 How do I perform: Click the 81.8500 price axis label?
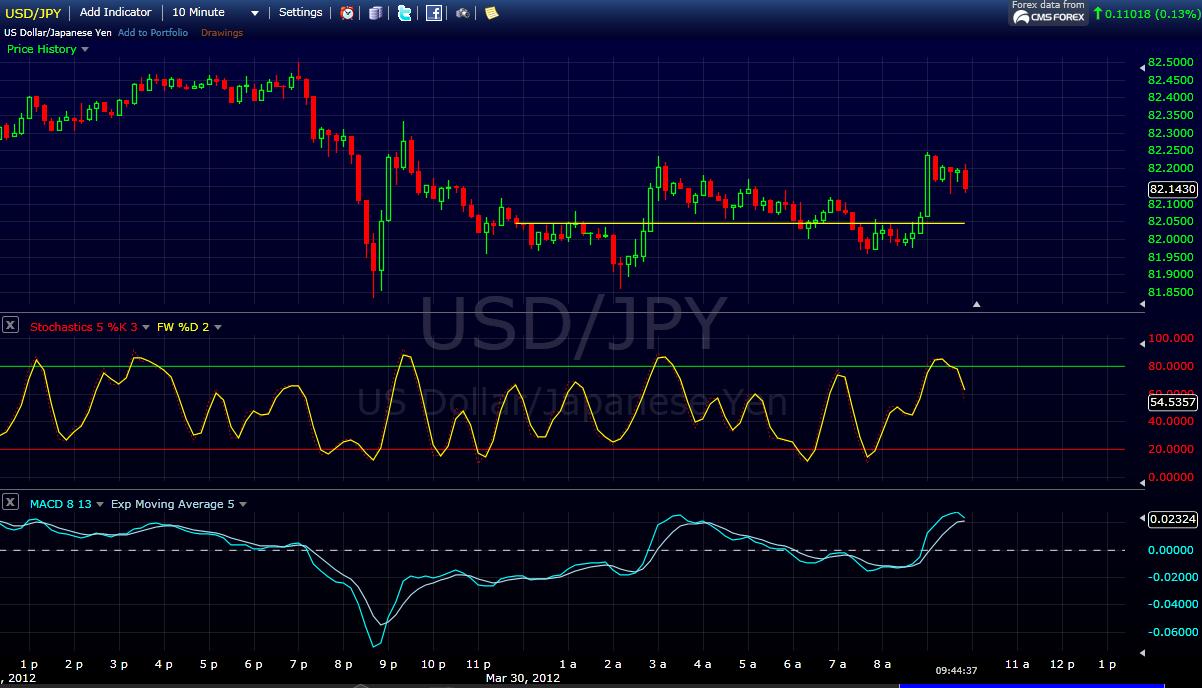click(x=1170, y=293)
